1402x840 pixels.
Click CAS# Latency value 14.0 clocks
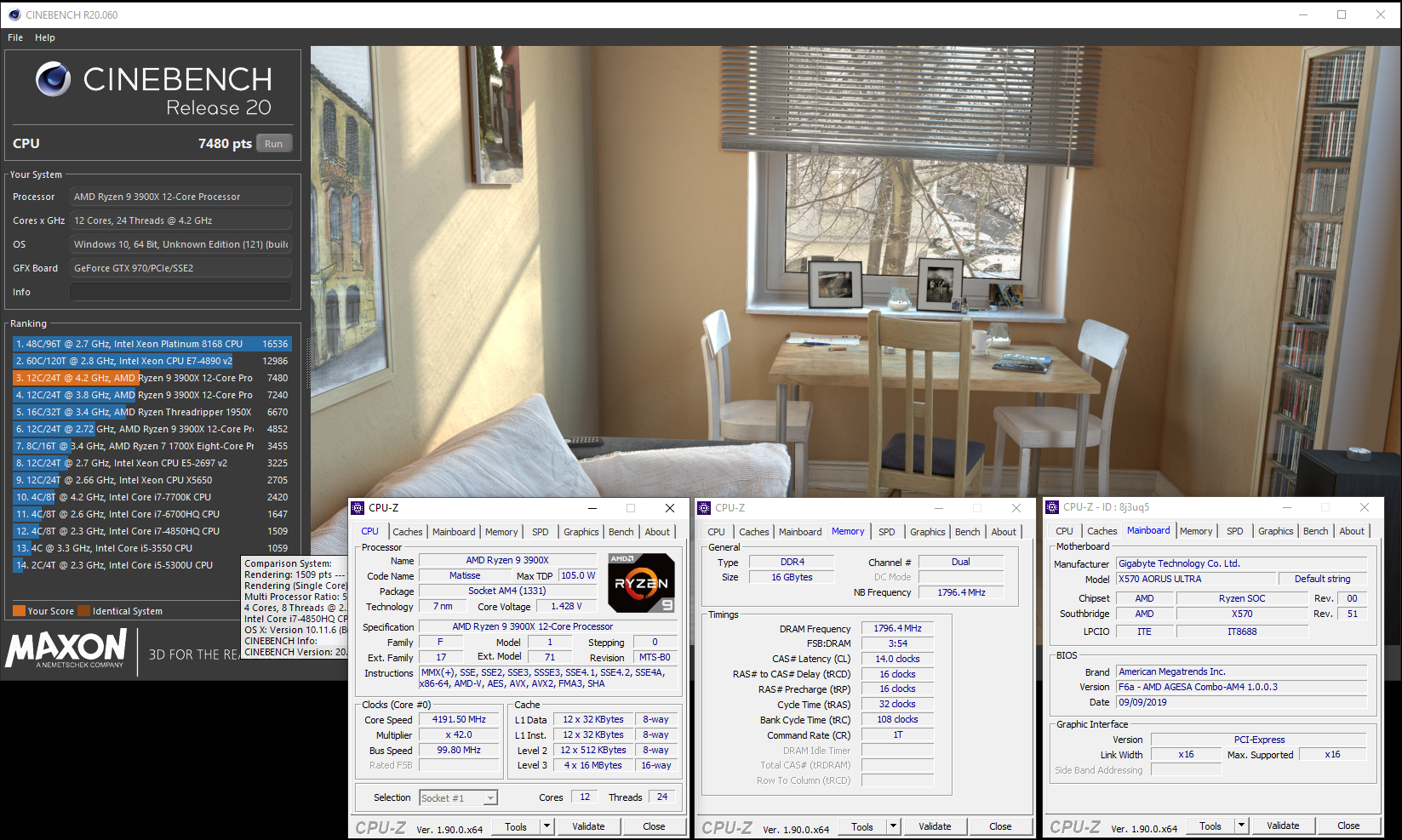pos(897,659)
